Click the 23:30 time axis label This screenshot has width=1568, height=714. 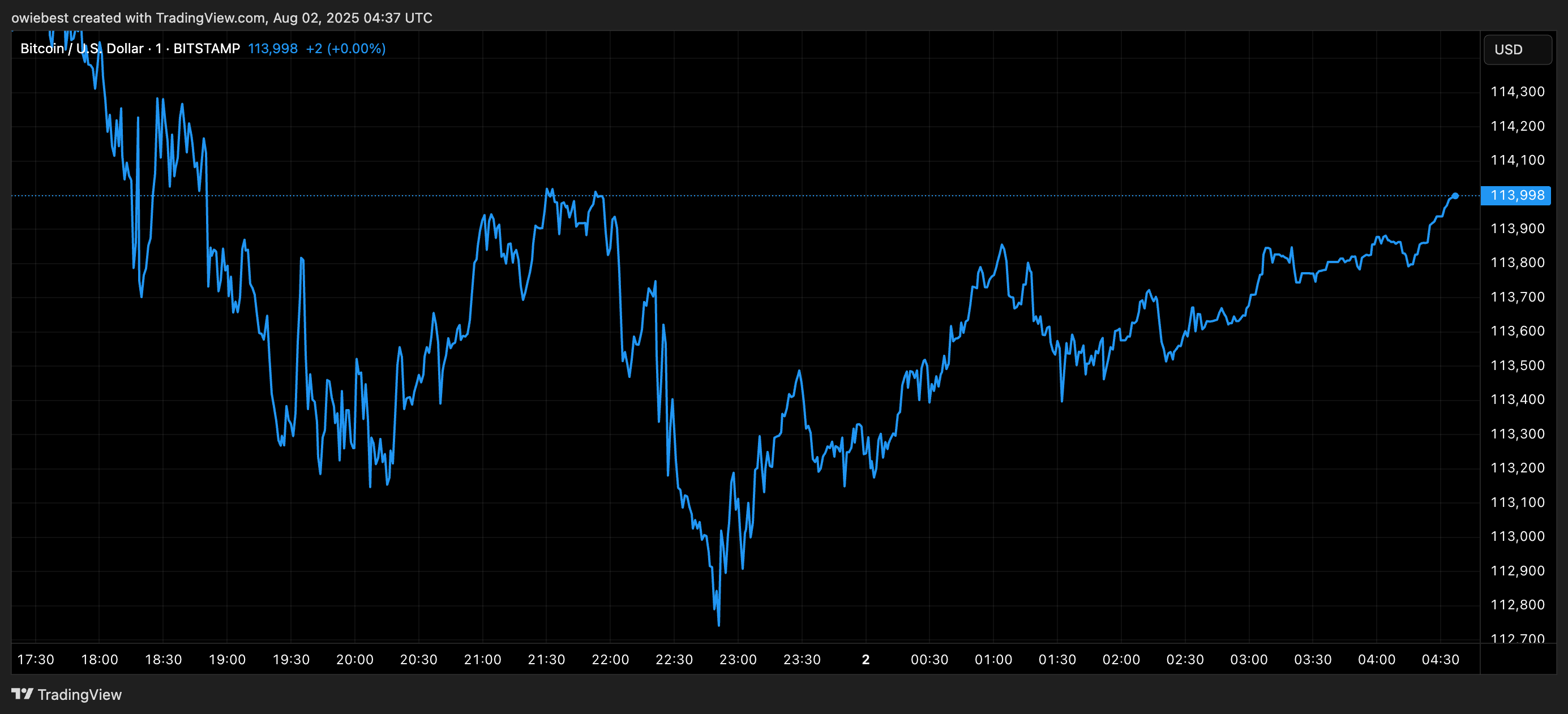tap(802, 660)
